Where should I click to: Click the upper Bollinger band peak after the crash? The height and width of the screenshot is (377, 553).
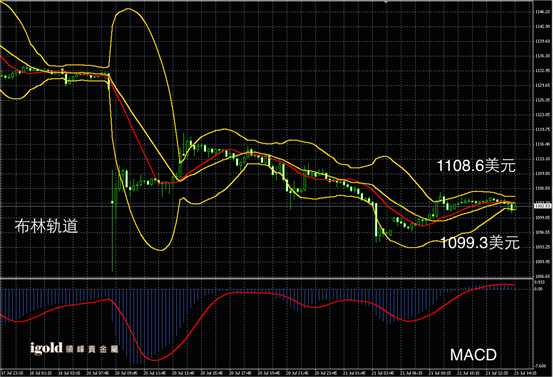[128, 9]
